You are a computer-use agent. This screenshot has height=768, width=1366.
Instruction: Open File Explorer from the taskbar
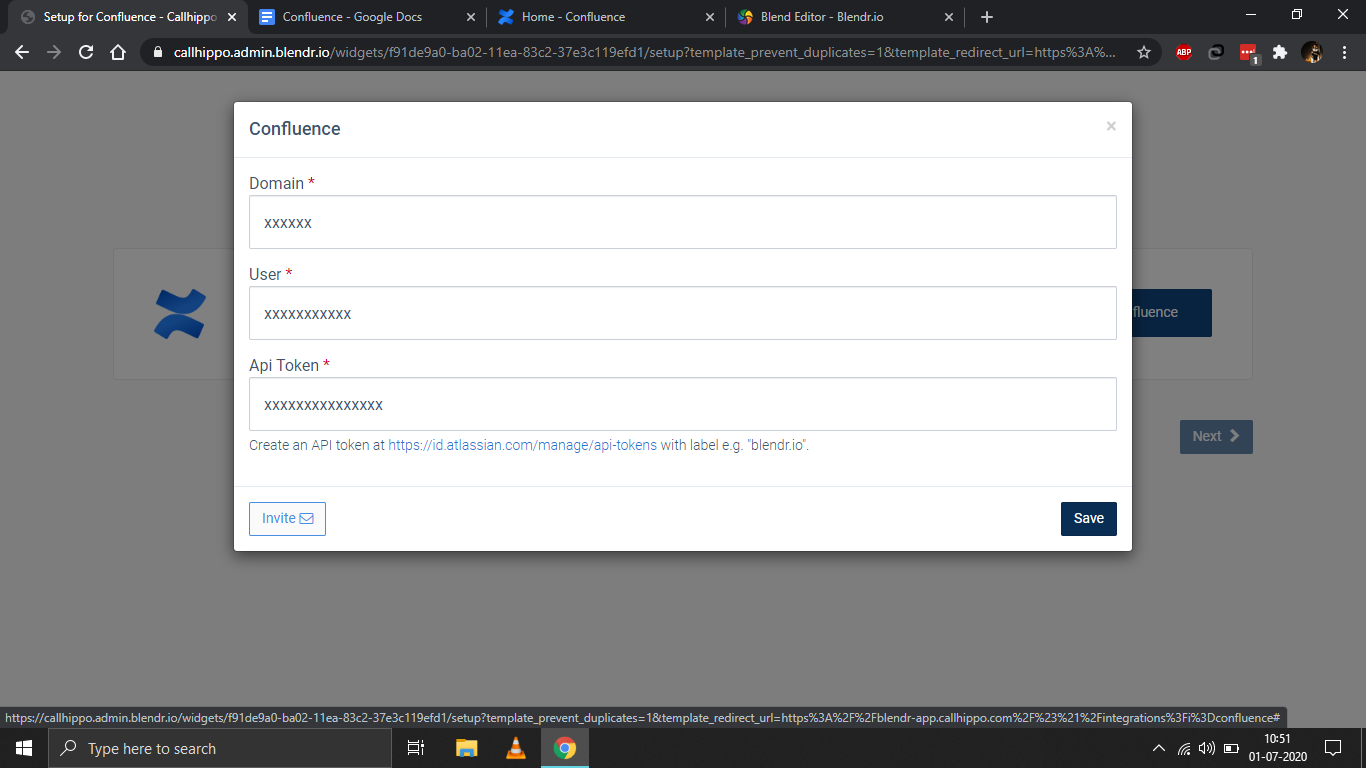(x=467, y=748)
